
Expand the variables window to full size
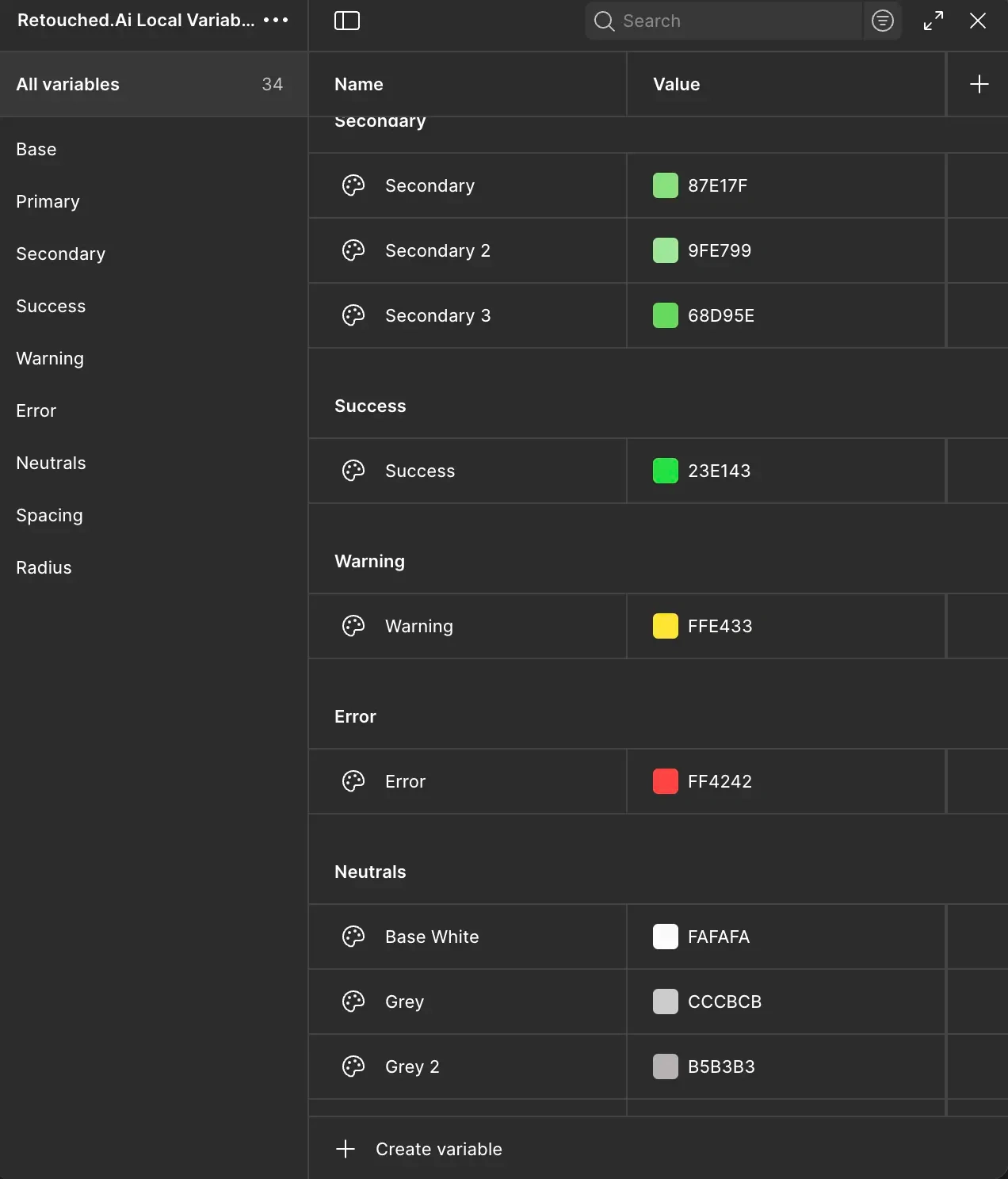(x=934, y=21)
